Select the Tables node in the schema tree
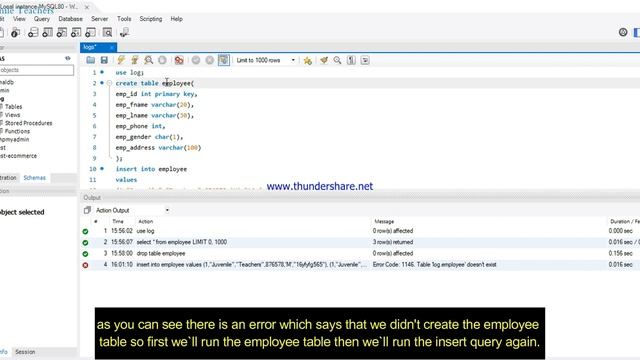 [13, 107]
